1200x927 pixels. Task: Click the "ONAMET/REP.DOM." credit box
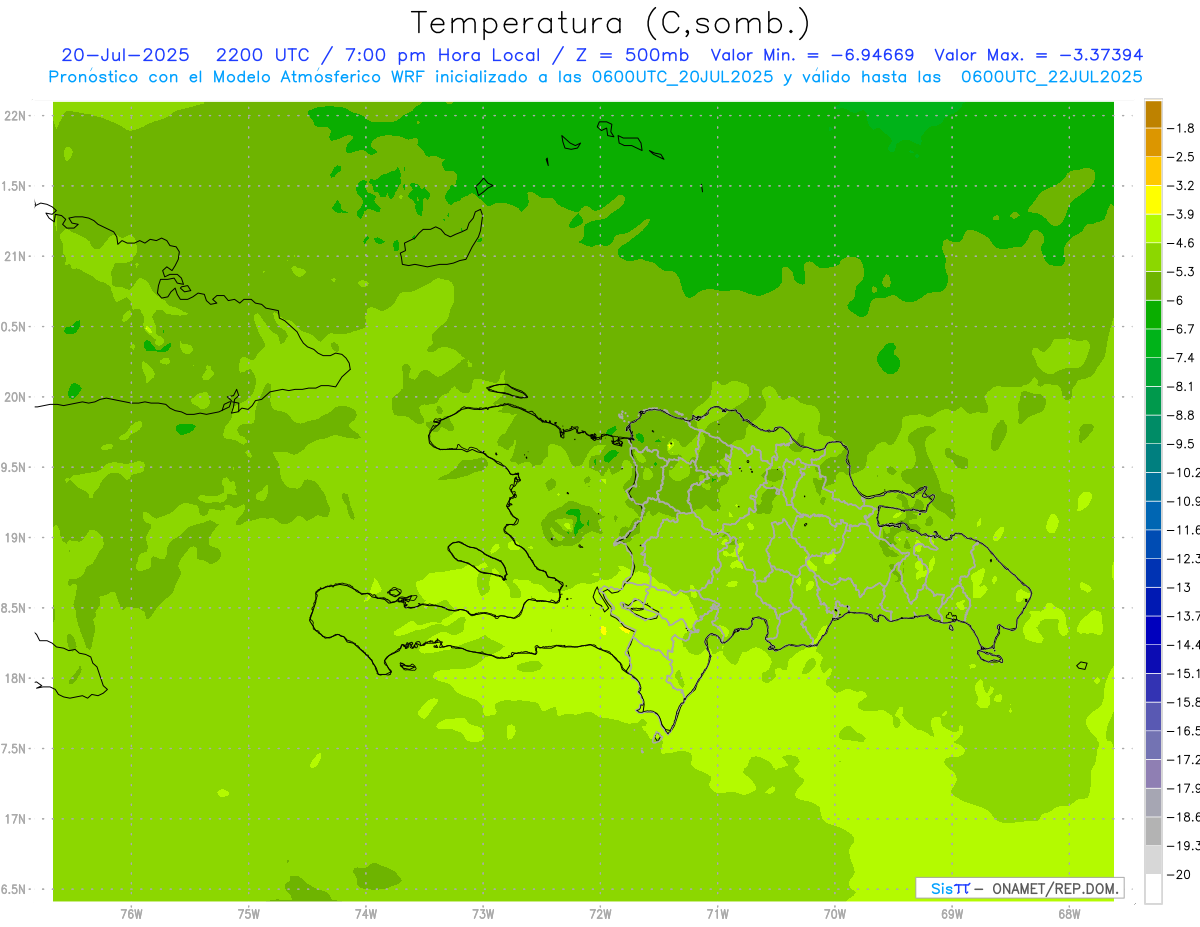1019,888
